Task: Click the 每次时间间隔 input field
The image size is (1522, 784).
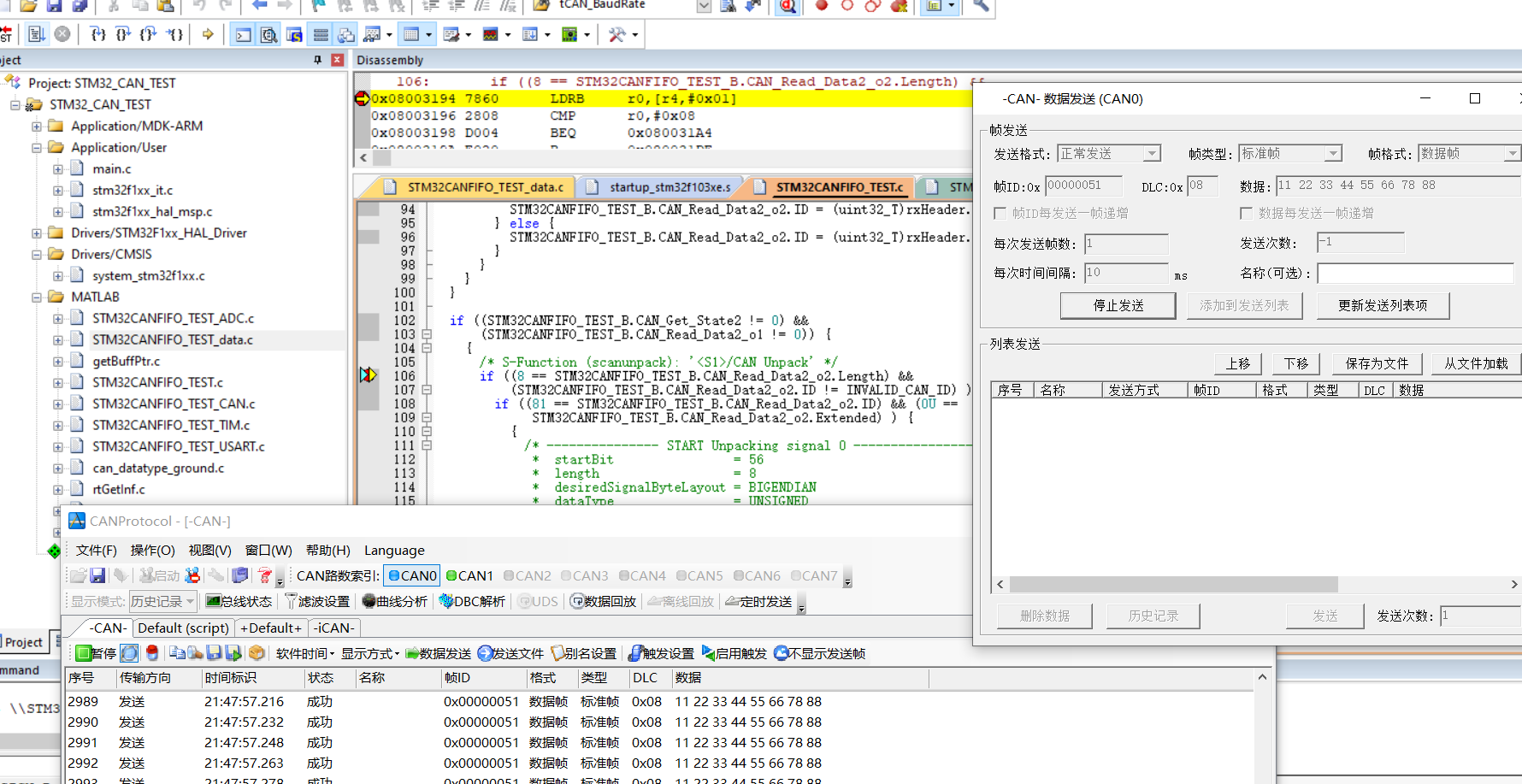Action: pyautogui.click(x=1125, y=273)
